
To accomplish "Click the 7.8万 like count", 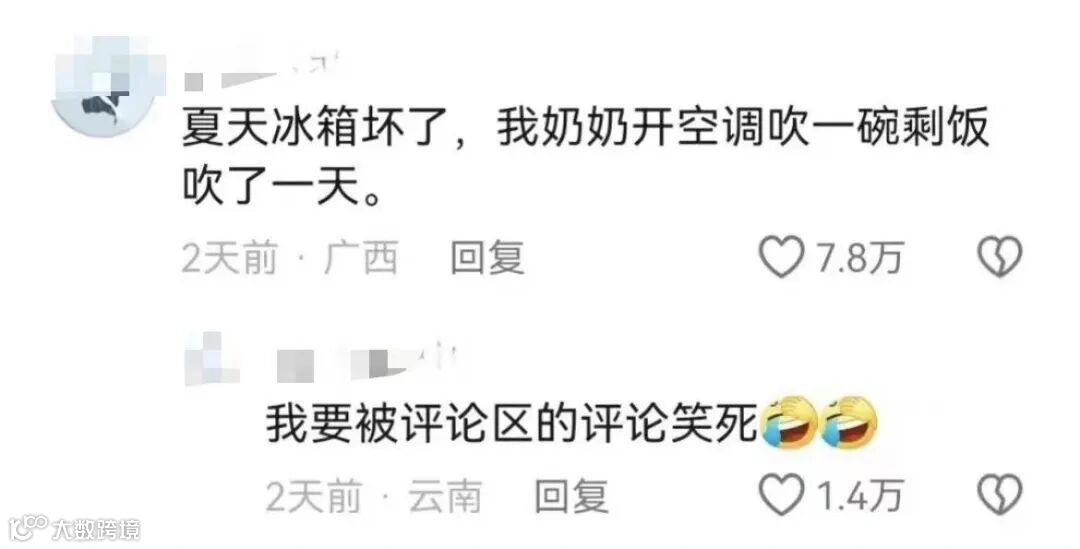I will (x=859, y=258).
